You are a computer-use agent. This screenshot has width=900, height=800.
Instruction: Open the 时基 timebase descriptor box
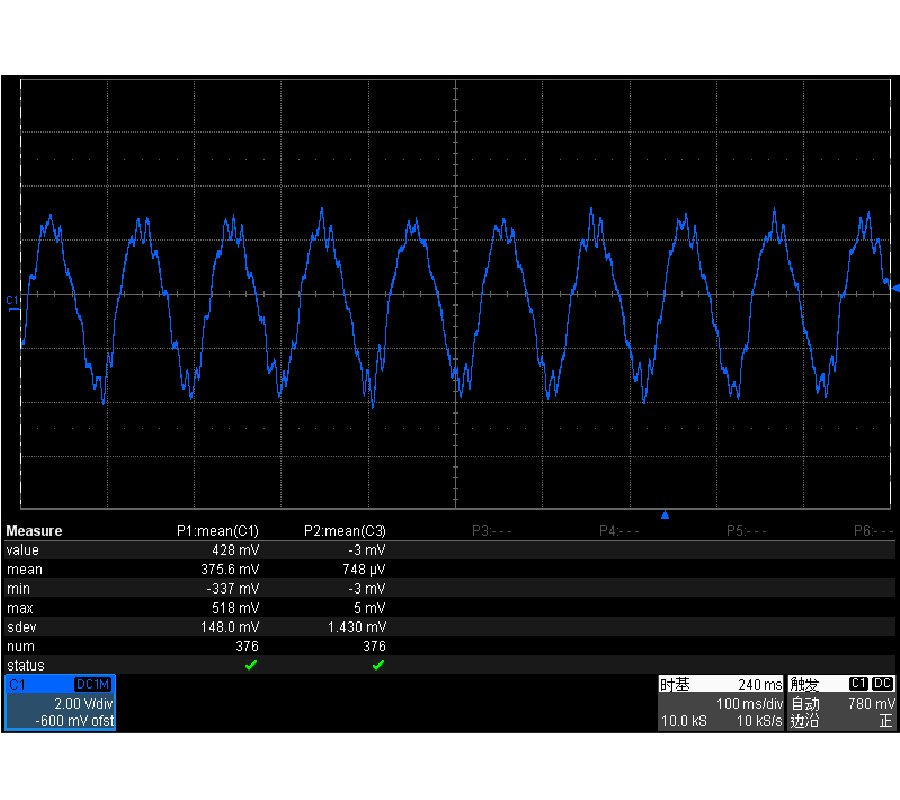721,702
